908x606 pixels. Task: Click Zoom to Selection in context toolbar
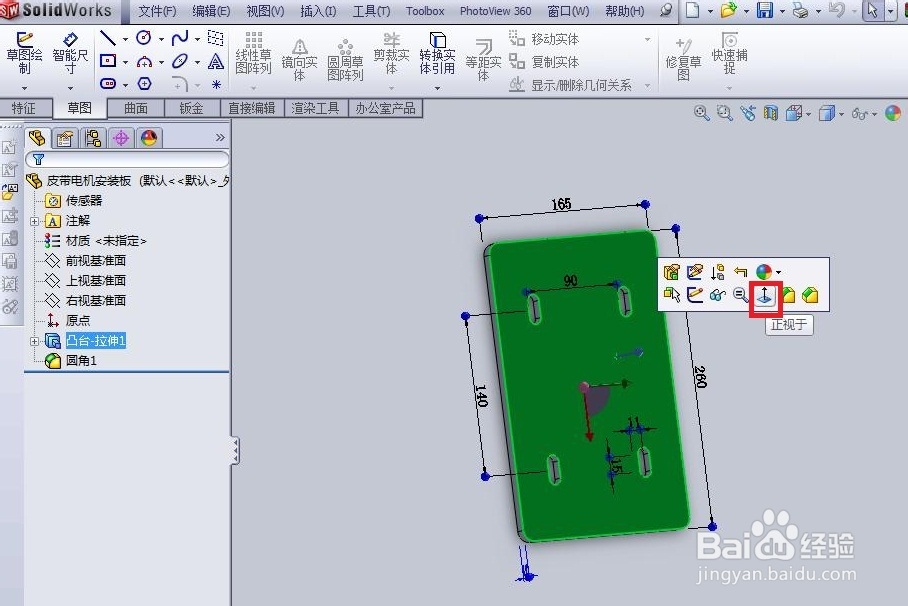click(741, 295)
